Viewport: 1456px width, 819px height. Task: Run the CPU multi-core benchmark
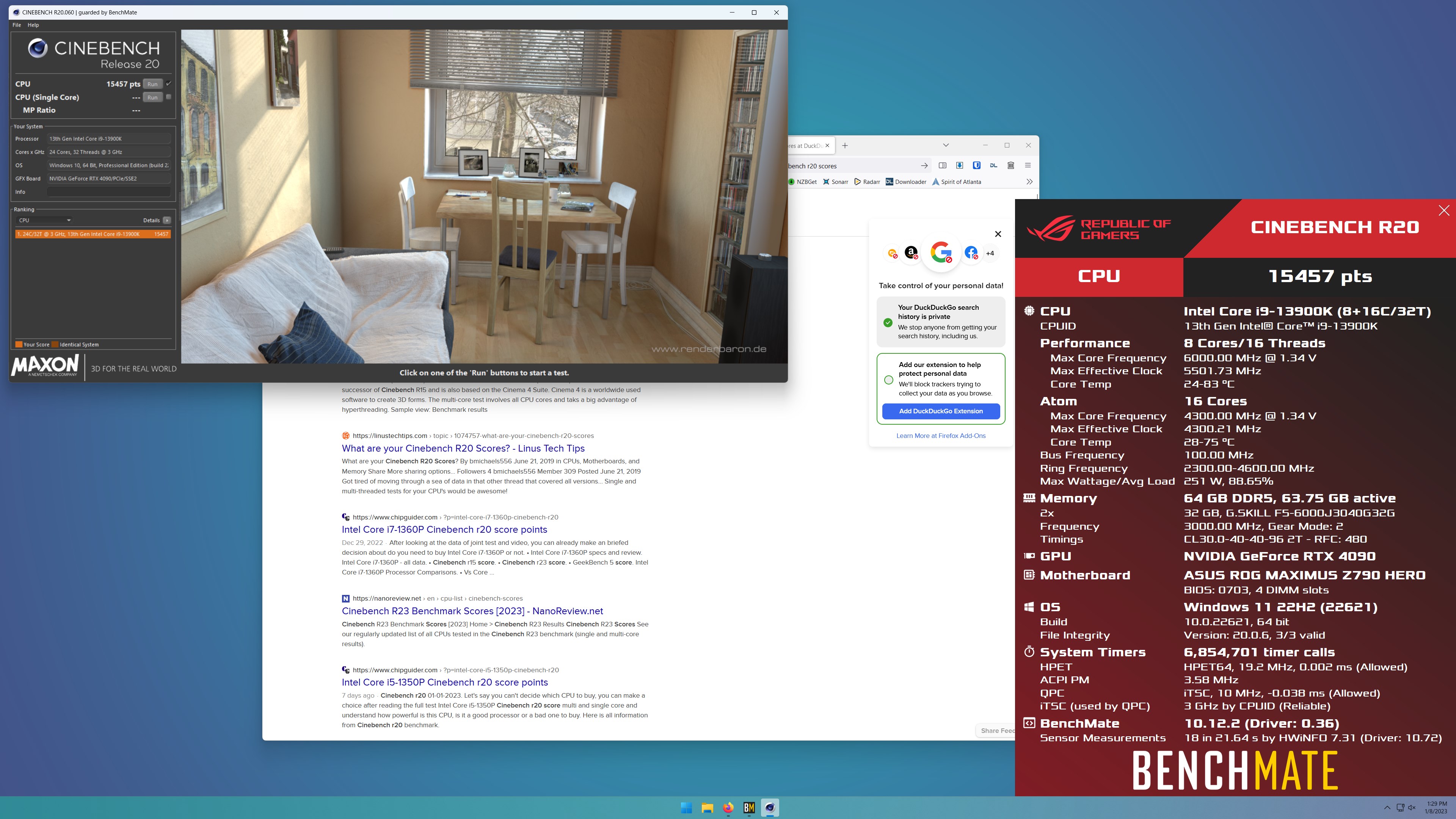coord(152,84)
